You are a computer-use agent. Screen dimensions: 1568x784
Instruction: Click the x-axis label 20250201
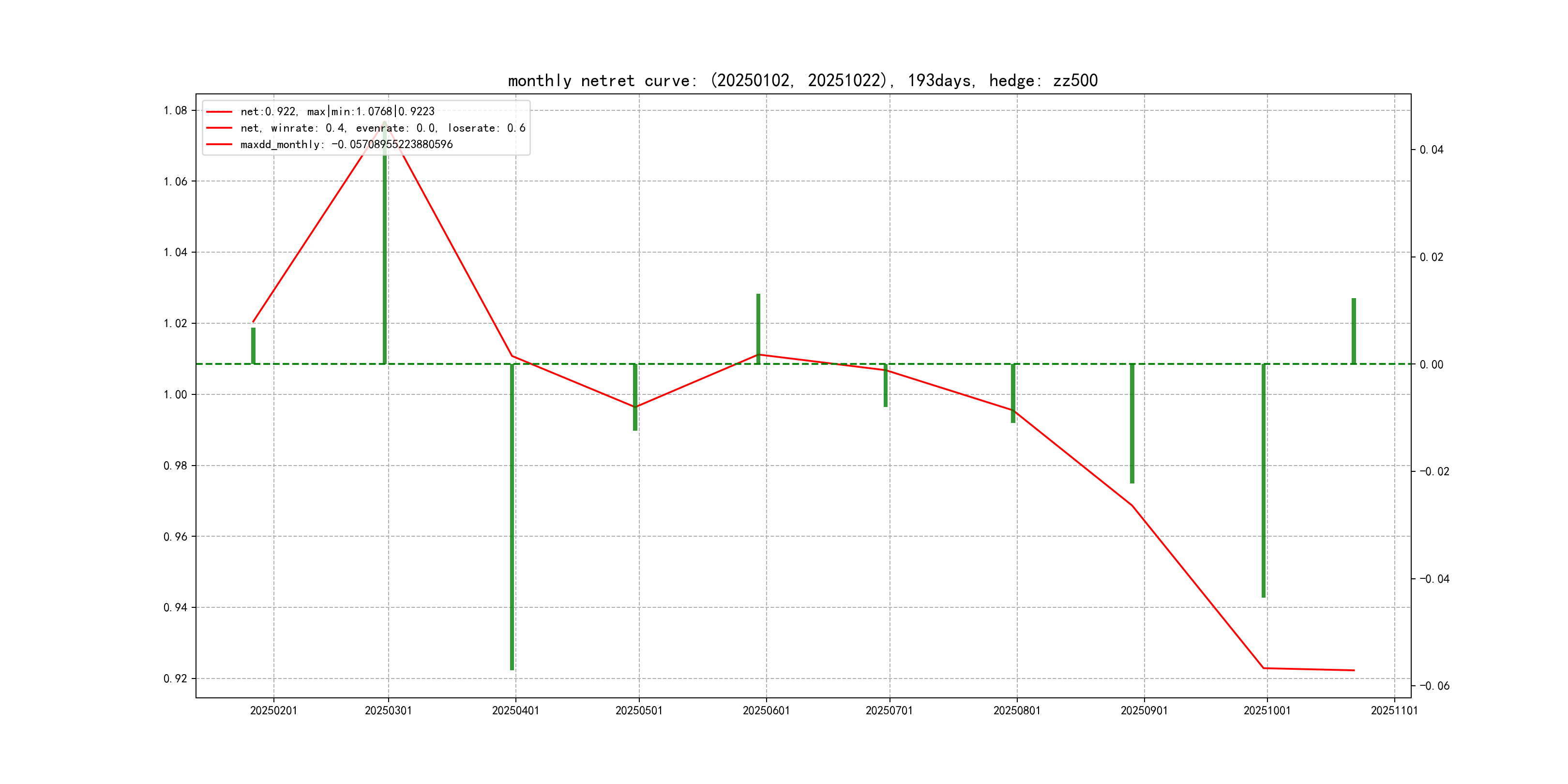[x=273, y=710]
